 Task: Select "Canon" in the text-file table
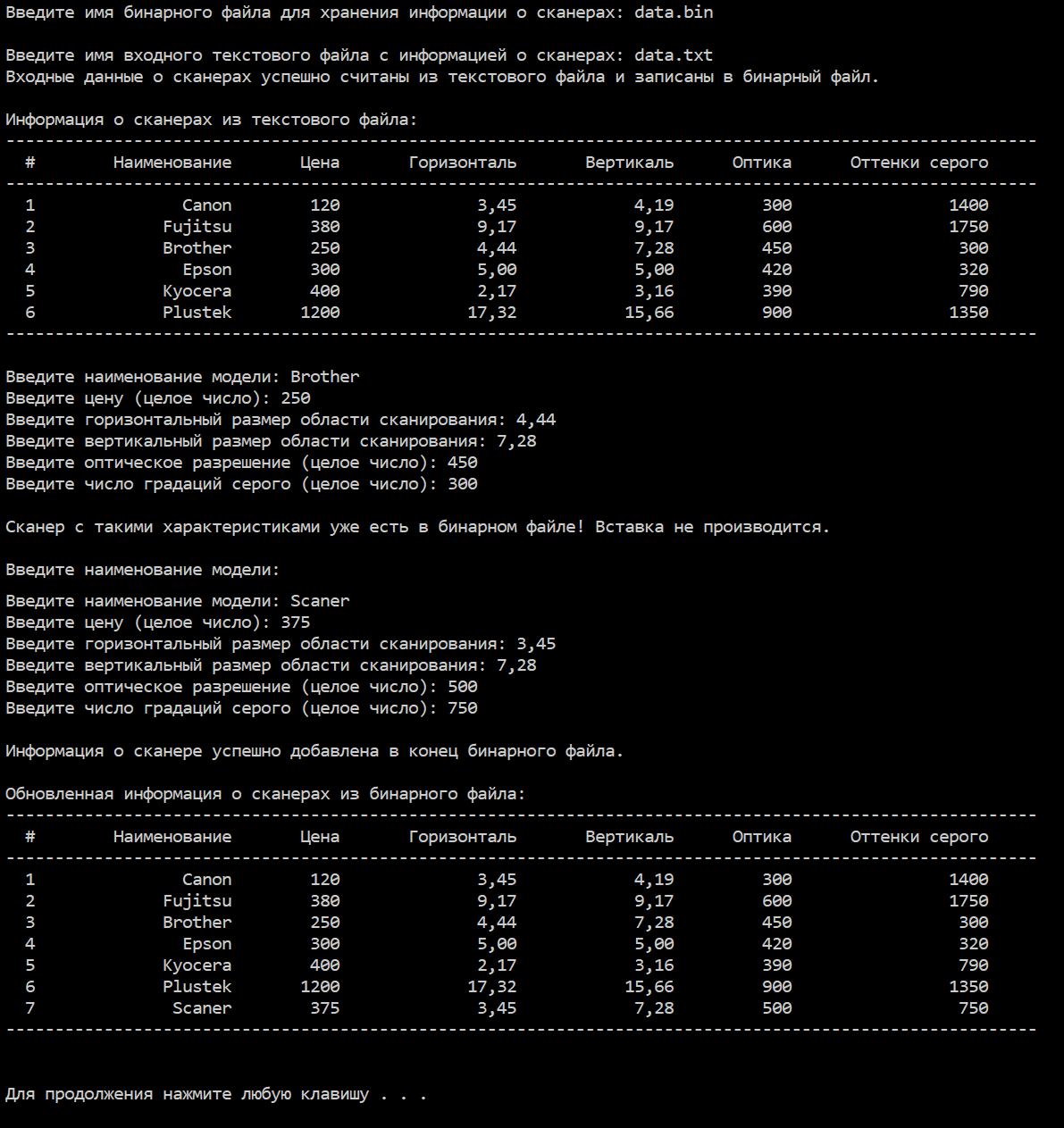(x=206, y=205)
